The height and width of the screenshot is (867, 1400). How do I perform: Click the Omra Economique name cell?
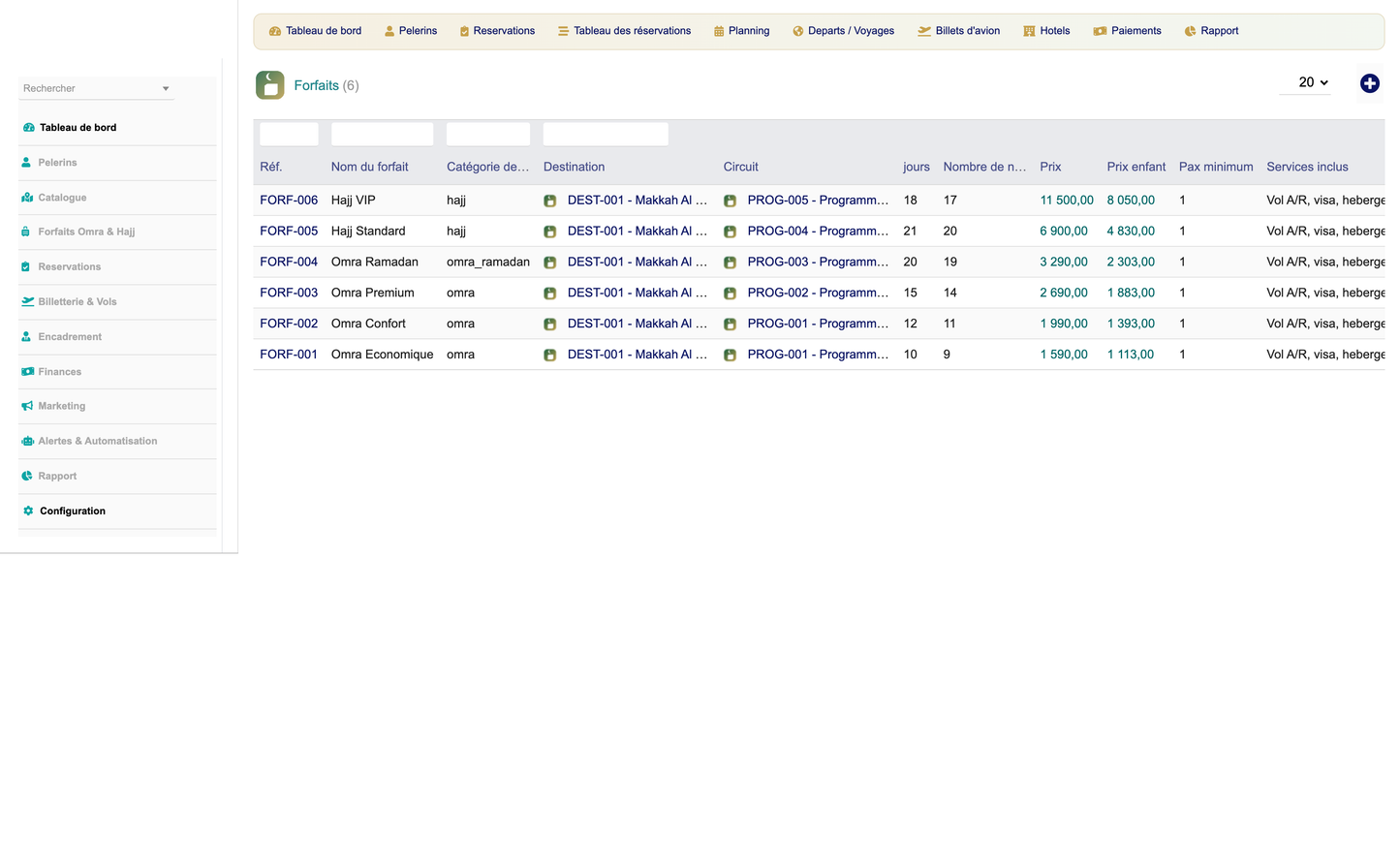click(382, 355)
